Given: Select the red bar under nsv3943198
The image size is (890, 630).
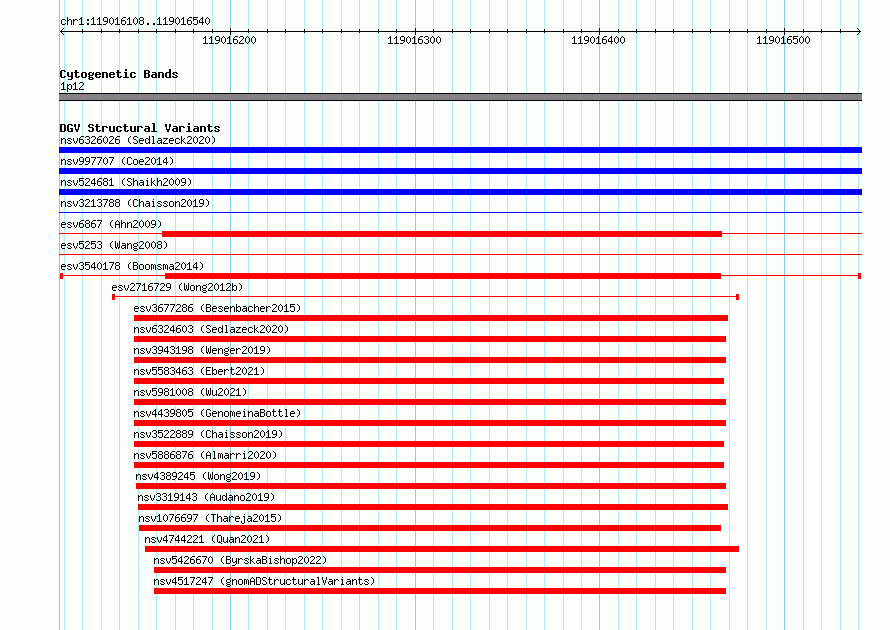Looking at the screenshot, I should [x=430, y=360].
